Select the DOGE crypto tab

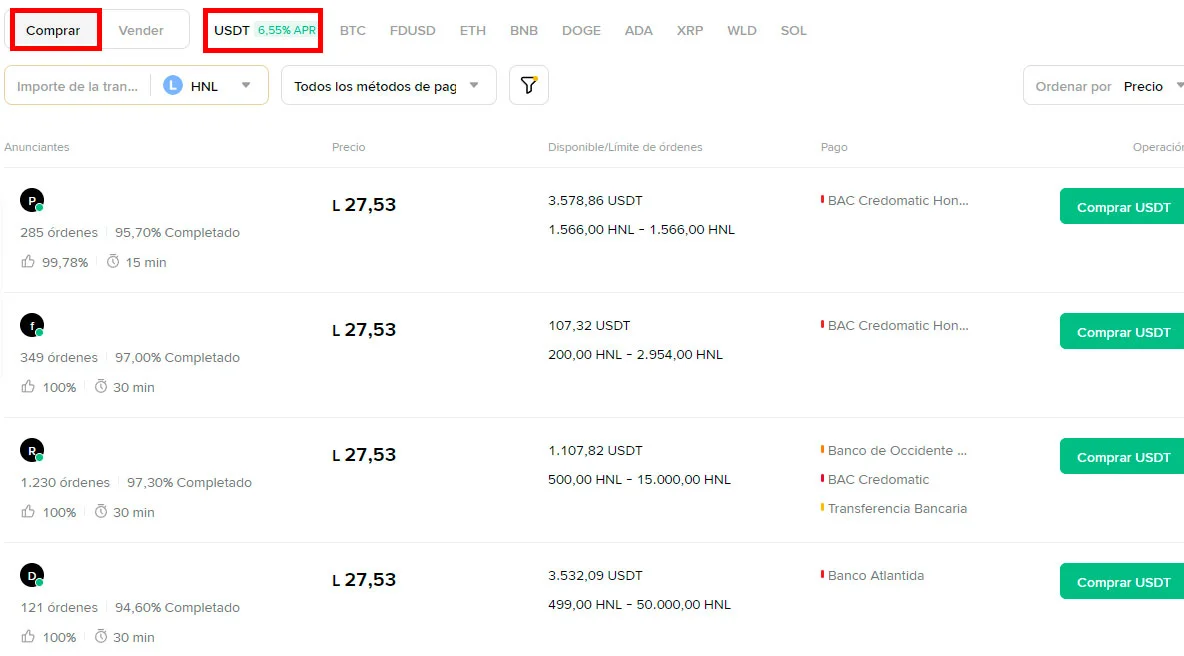581,30
